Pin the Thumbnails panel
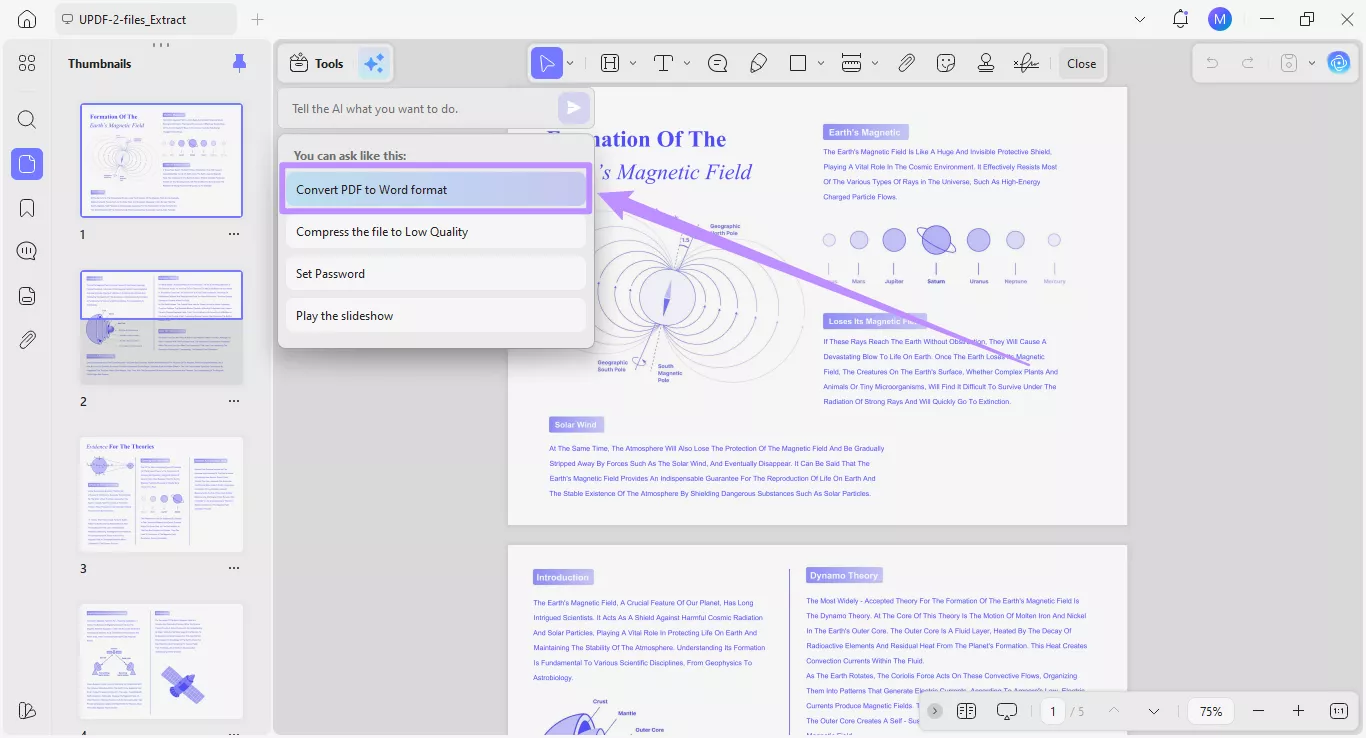Viewport: 1366px width, 738px height. click(x=239, y=62)
